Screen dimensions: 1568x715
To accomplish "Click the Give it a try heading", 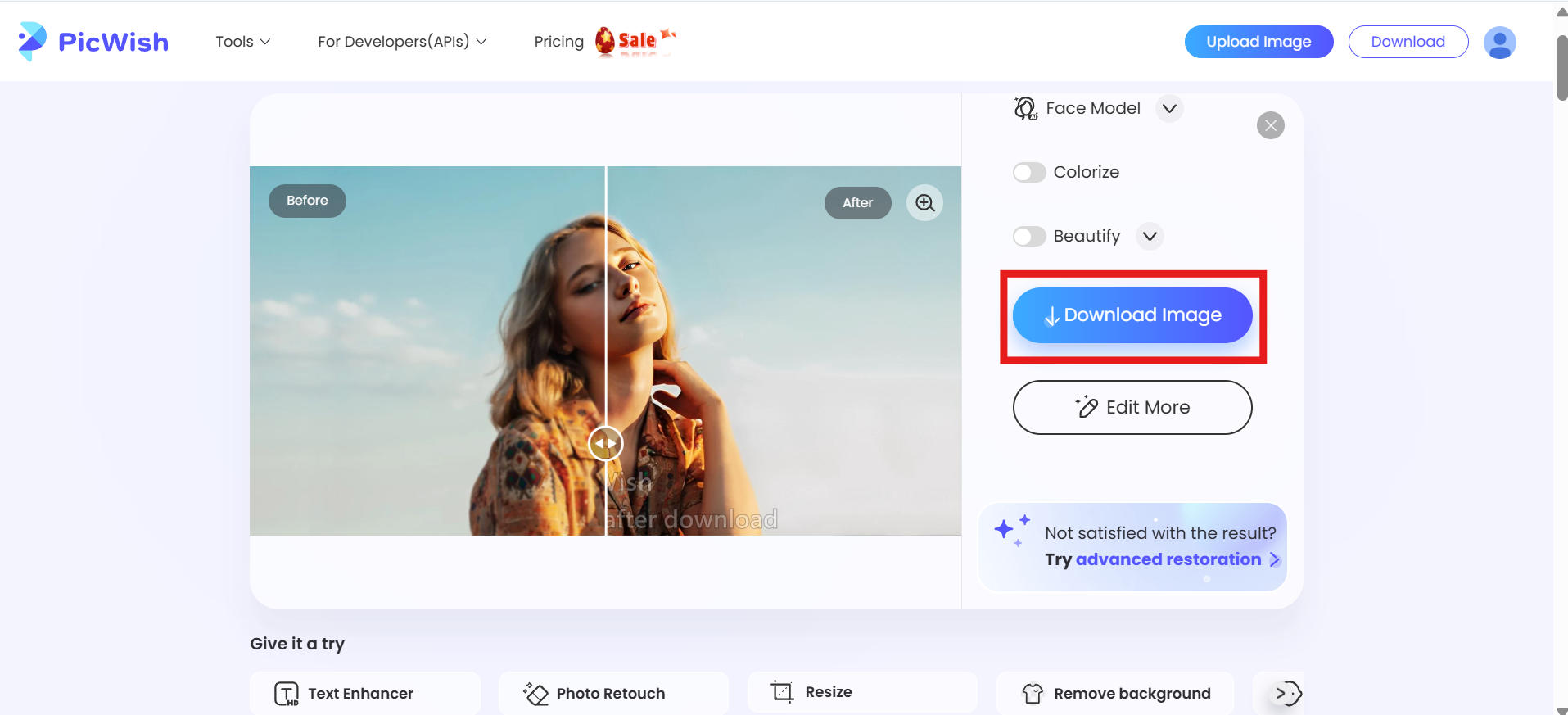I will (297, 644).
